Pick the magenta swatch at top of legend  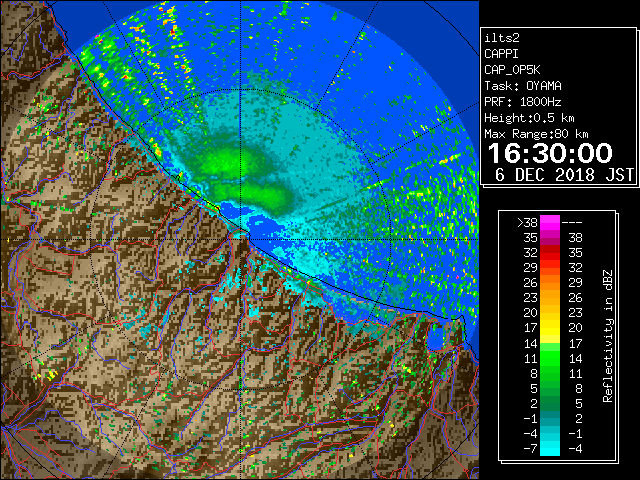click(x=550, y=222)
